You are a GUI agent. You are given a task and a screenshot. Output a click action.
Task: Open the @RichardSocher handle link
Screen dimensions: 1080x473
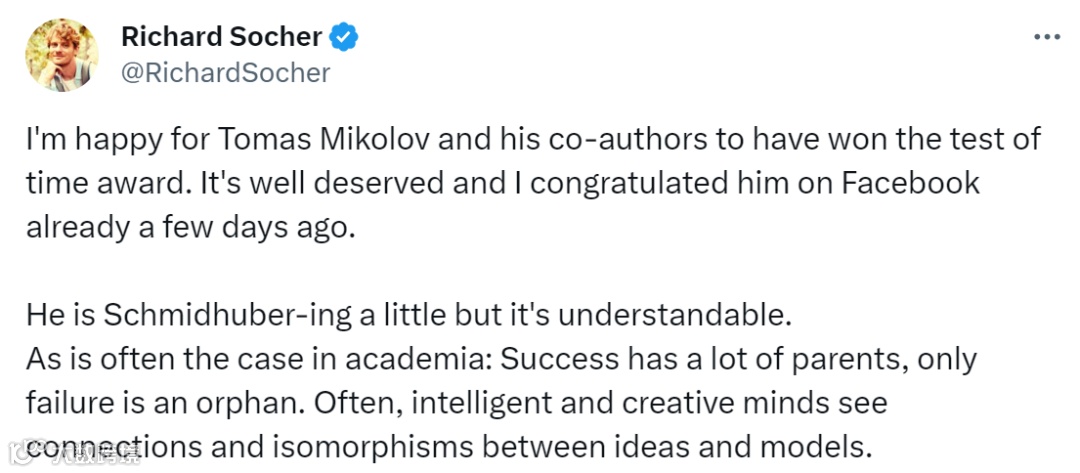(x=225, y=73)
